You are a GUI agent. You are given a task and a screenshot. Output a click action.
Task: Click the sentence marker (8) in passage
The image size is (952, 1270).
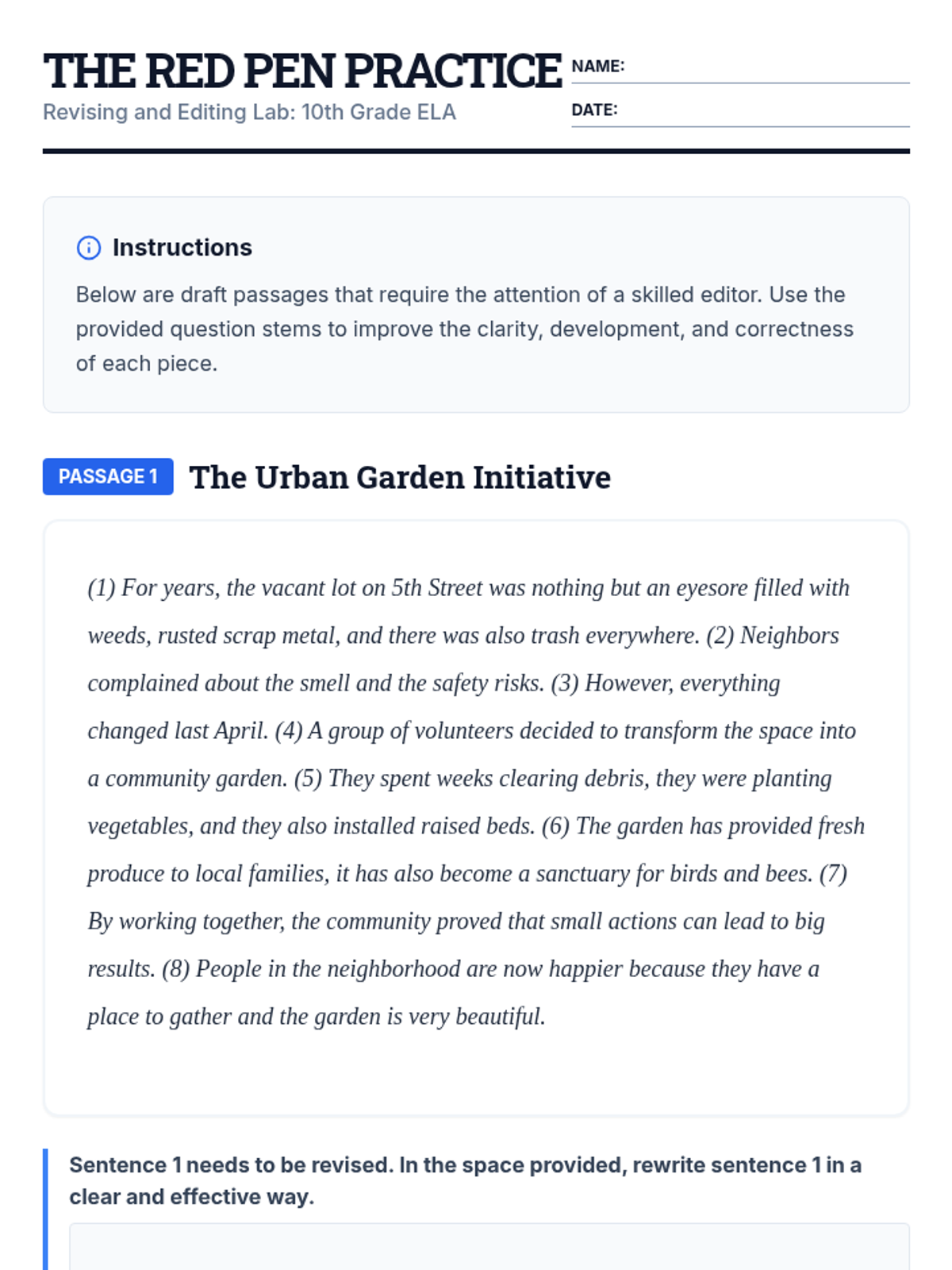(x=175, y=969)
